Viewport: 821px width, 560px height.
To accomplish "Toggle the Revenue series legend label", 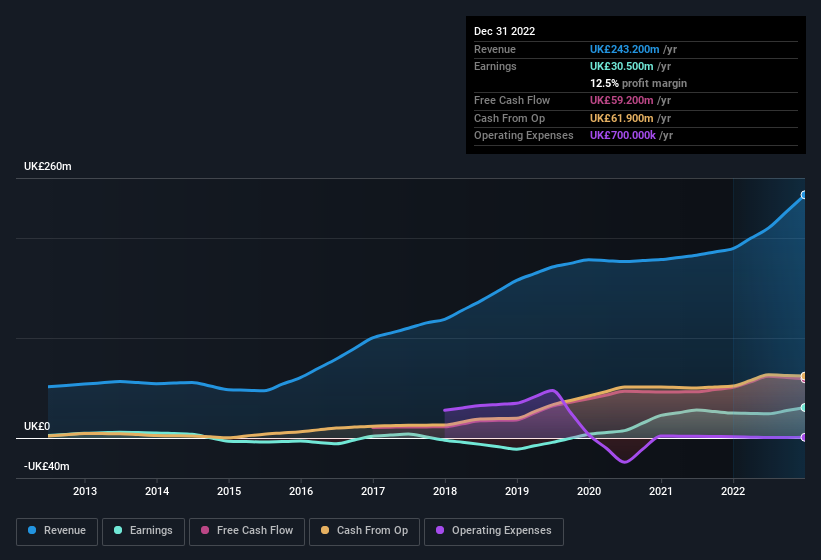I will pyautogui.click(x=65, y=531).
